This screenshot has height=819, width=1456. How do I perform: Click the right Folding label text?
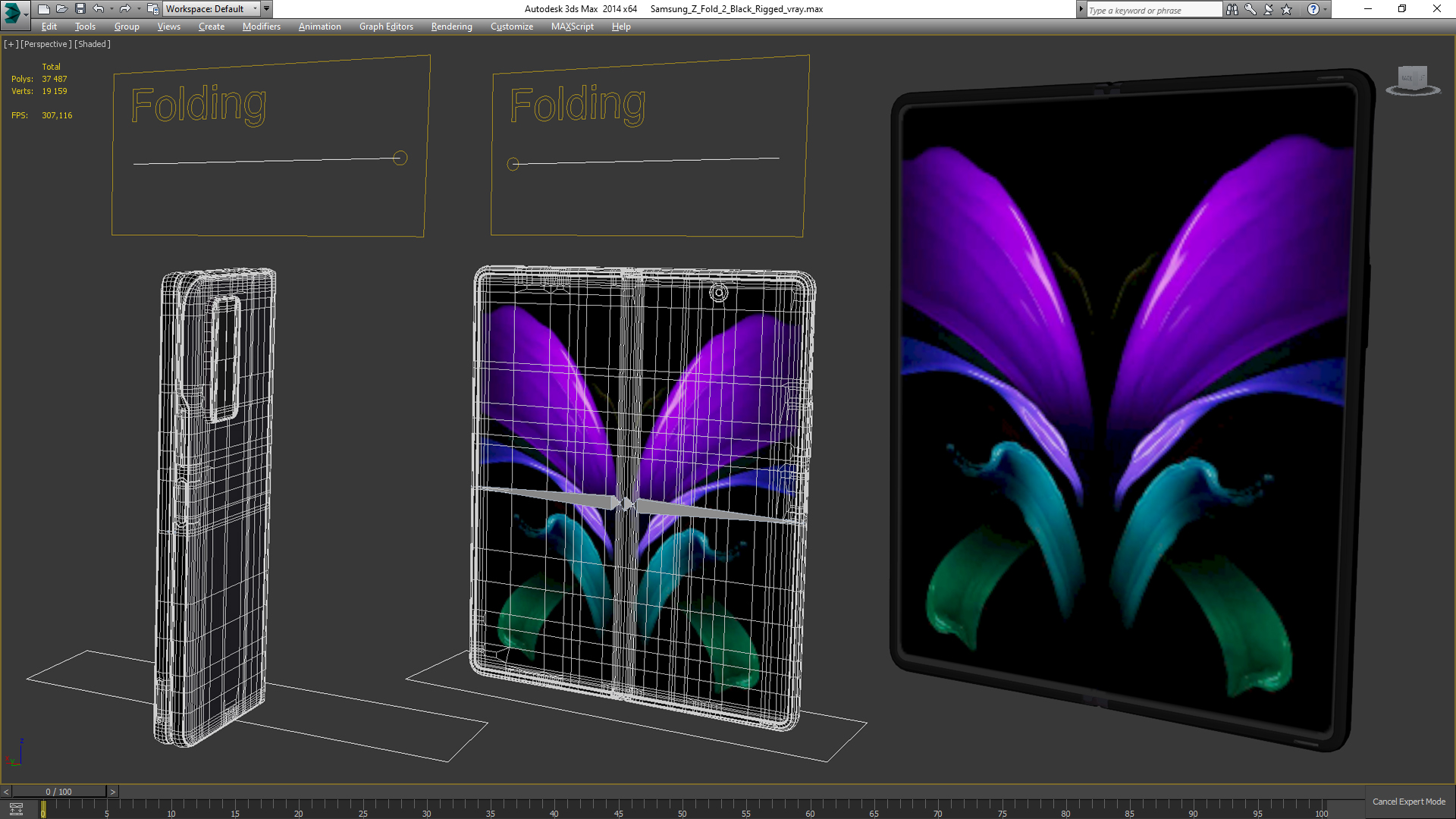point(578,105)
